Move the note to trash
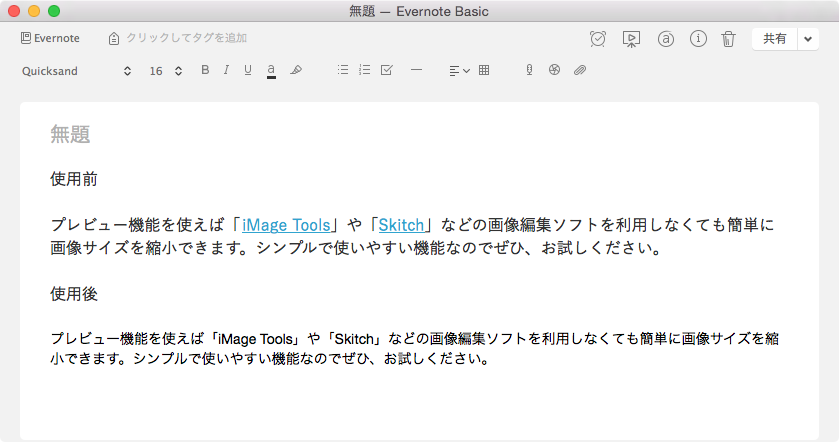Screen dimensions: 839x442 728,39
